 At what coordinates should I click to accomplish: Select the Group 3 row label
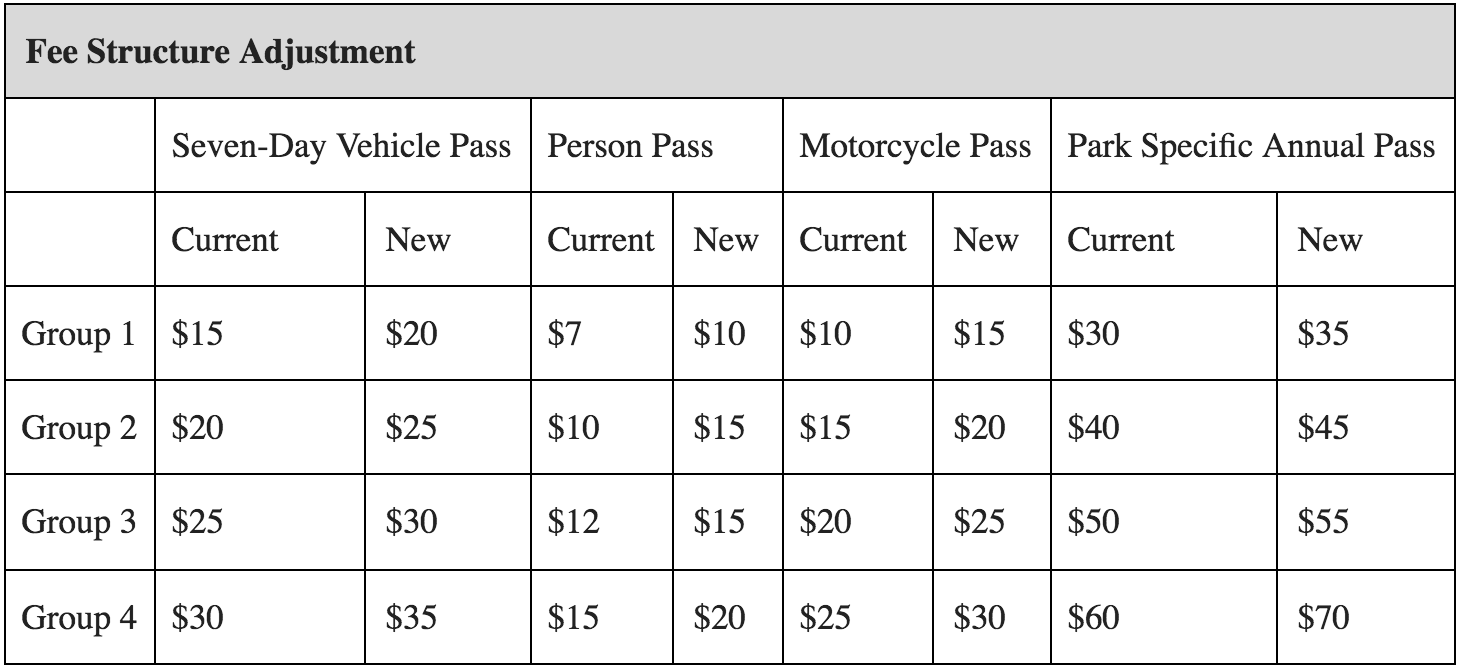78,522
